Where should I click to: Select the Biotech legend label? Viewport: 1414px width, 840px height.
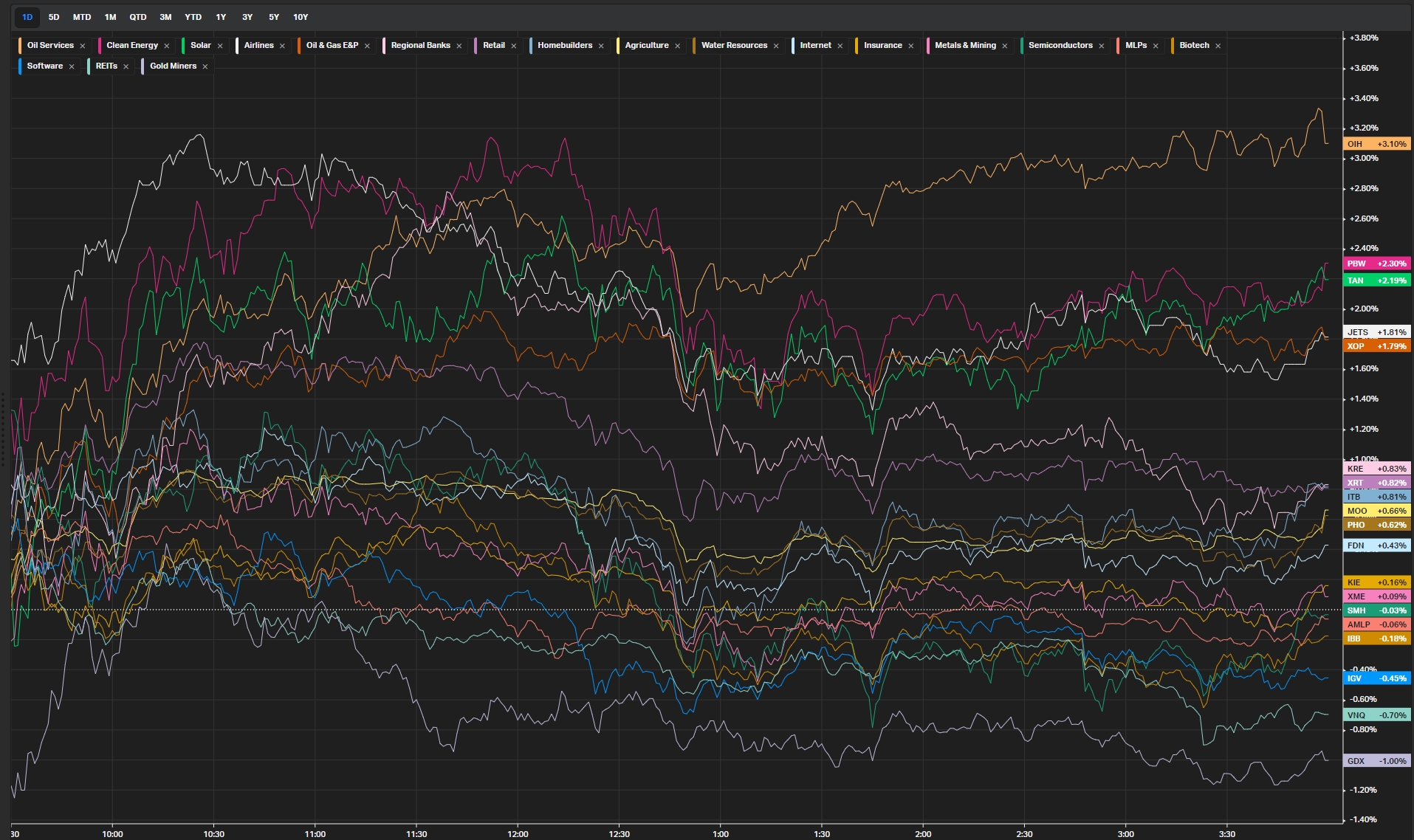(1194, 45)
